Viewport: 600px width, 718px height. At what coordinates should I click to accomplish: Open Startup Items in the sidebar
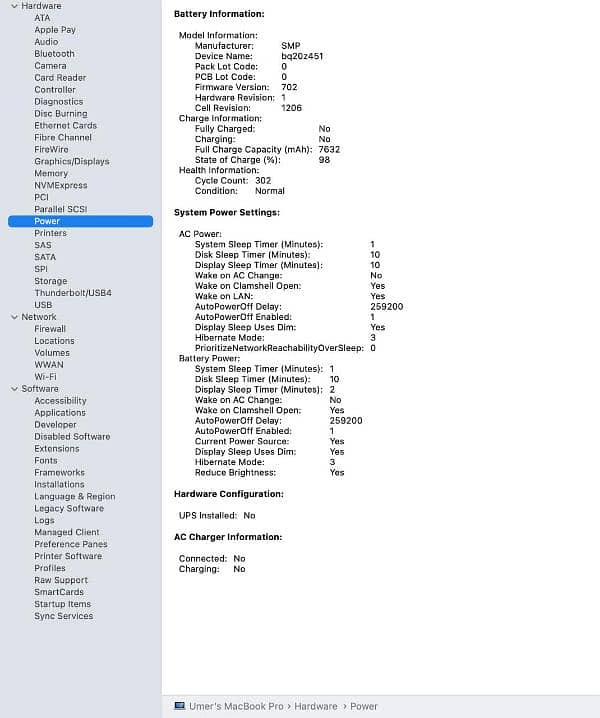(x=62, y=604)
